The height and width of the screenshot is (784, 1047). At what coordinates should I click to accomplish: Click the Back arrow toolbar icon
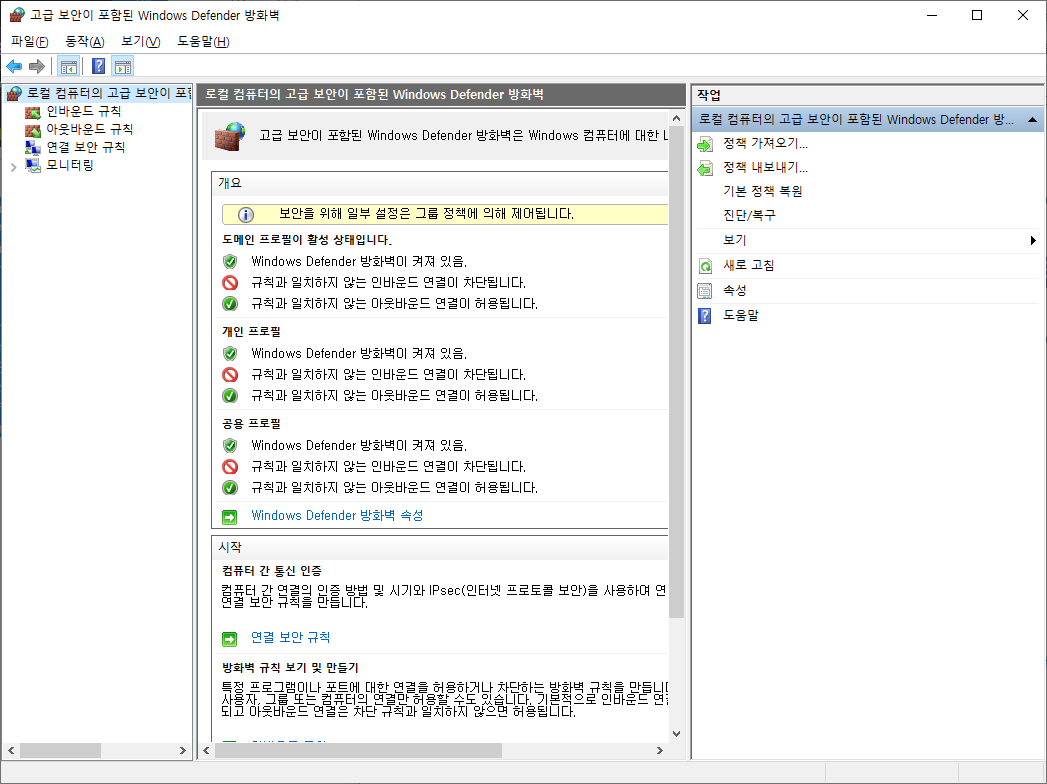tap(14, 66)
